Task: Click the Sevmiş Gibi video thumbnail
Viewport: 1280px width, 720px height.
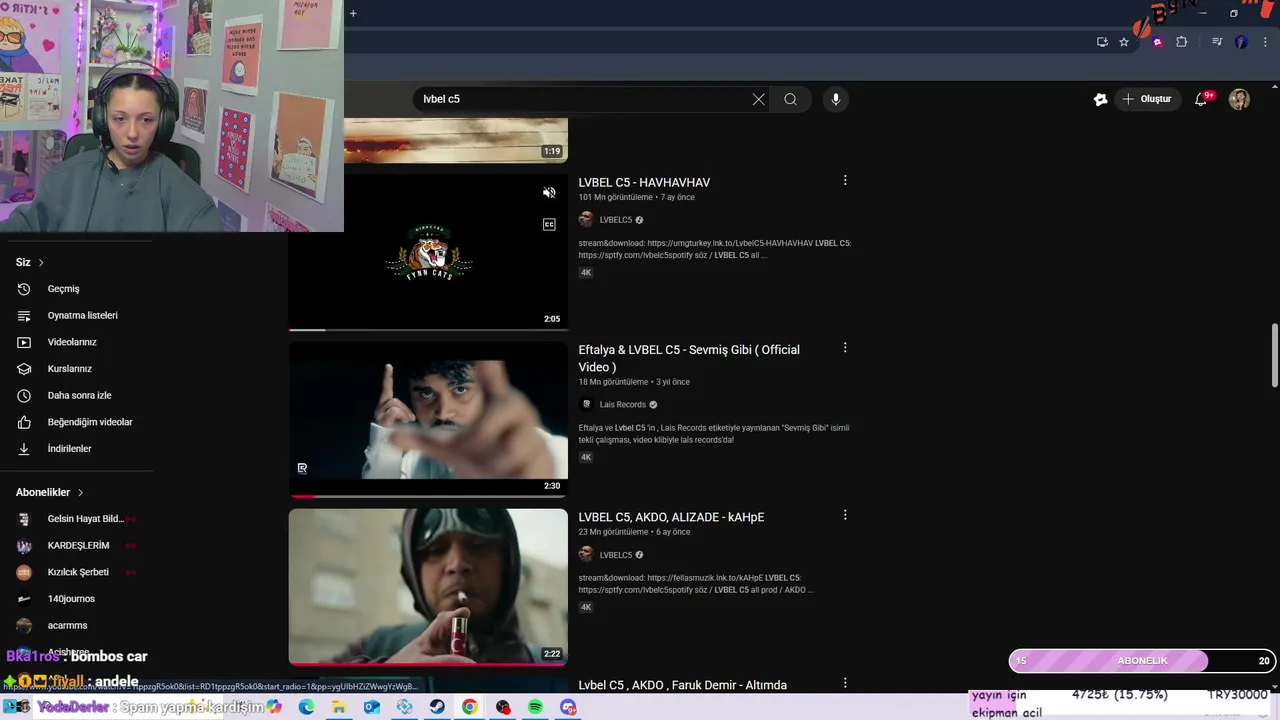Action: [428, 419]
